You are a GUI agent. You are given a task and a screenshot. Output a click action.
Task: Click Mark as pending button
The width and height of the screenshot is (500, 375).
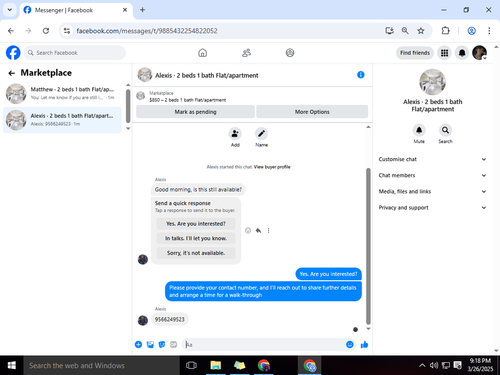click(195, 112)
